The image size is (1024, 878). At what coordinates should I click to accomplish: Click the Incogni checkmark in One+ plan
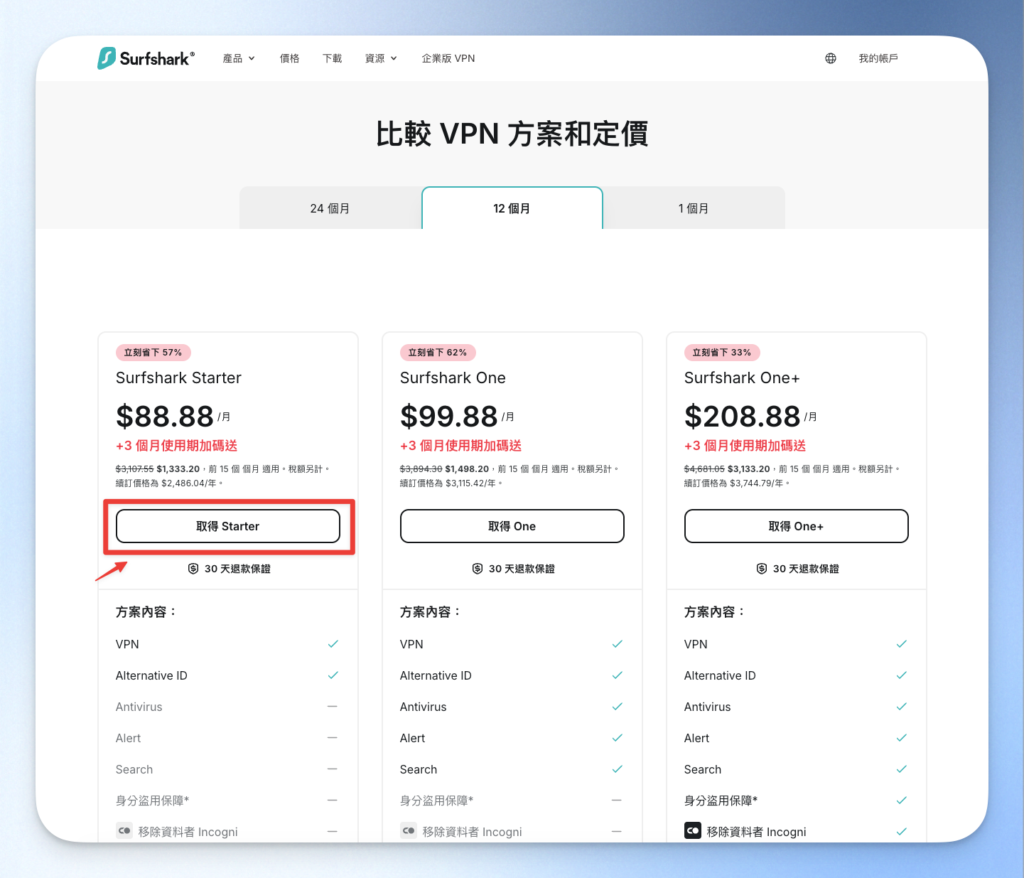[901, 832]
